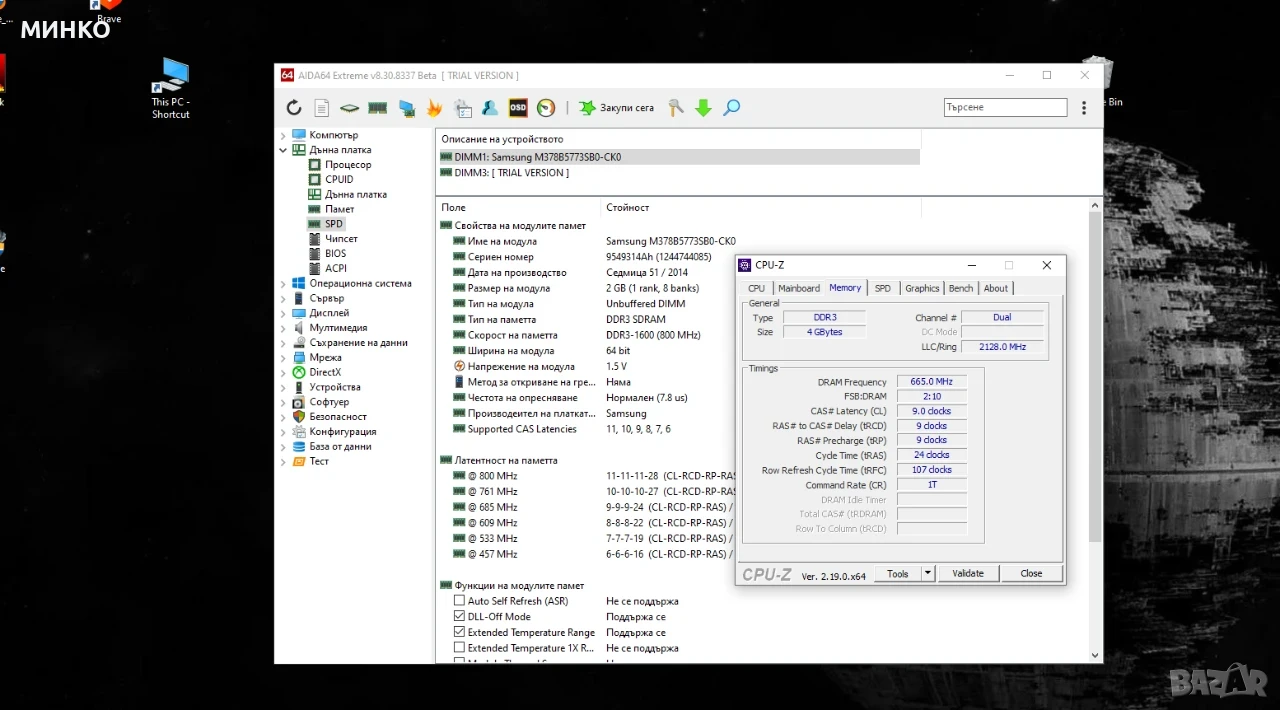Click the wrench preferences icon in toolbar
Screen dimensions: 1280x710
[676, 108]
